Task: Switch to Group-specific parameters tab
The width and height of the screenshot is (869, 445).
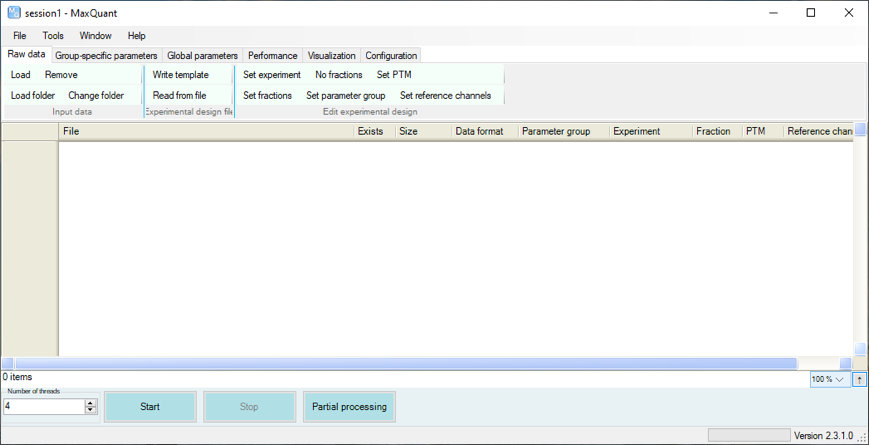Action: [x=106, y=56]
